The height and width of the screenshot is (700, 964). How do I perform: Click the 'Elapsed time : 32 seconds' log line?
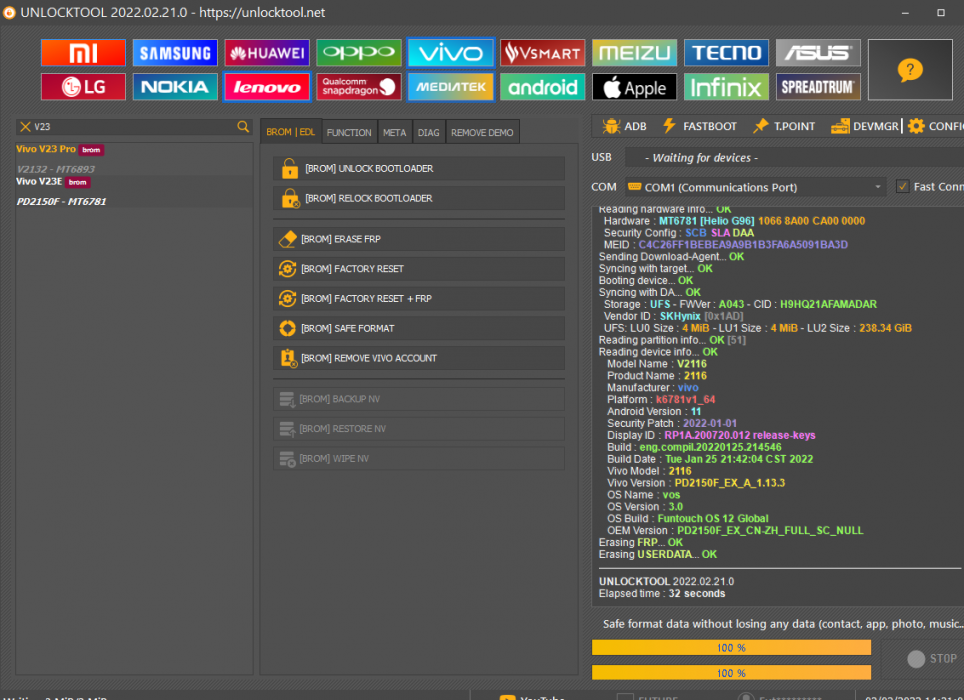[x=662, y=594]
